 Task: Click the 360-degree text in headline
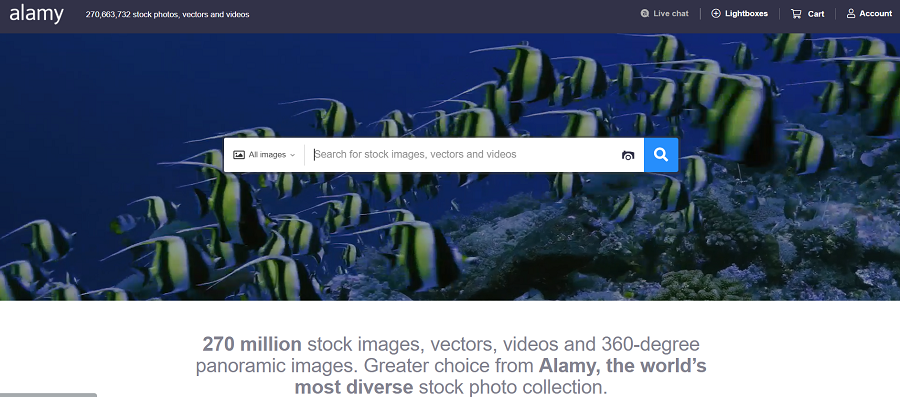(x=650, y=345)
